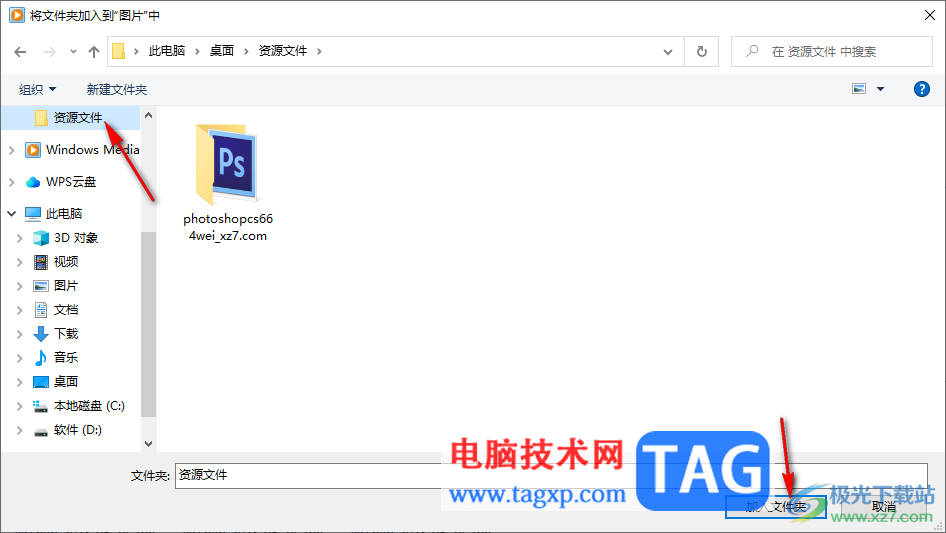Go up one folder level
Image resolution: width=946 pixels, height=533 pixels.
(94, 52)
